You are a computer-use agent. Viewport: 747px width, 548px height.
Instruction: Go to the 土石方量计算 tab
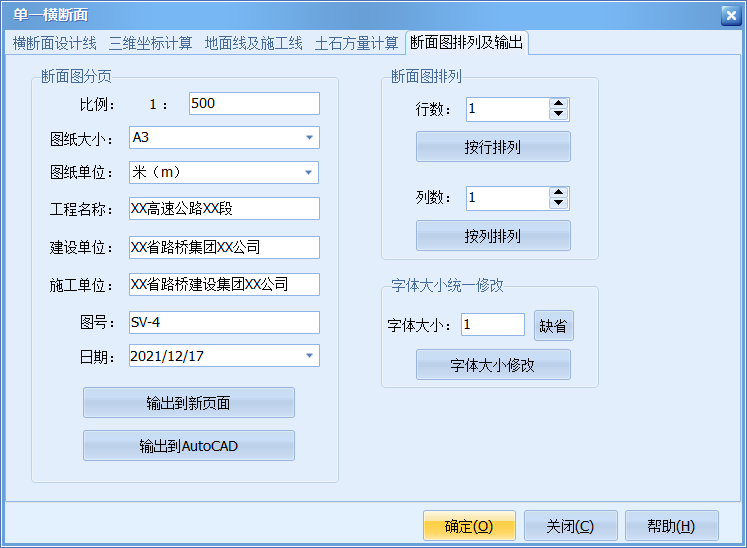pos(356,43)
